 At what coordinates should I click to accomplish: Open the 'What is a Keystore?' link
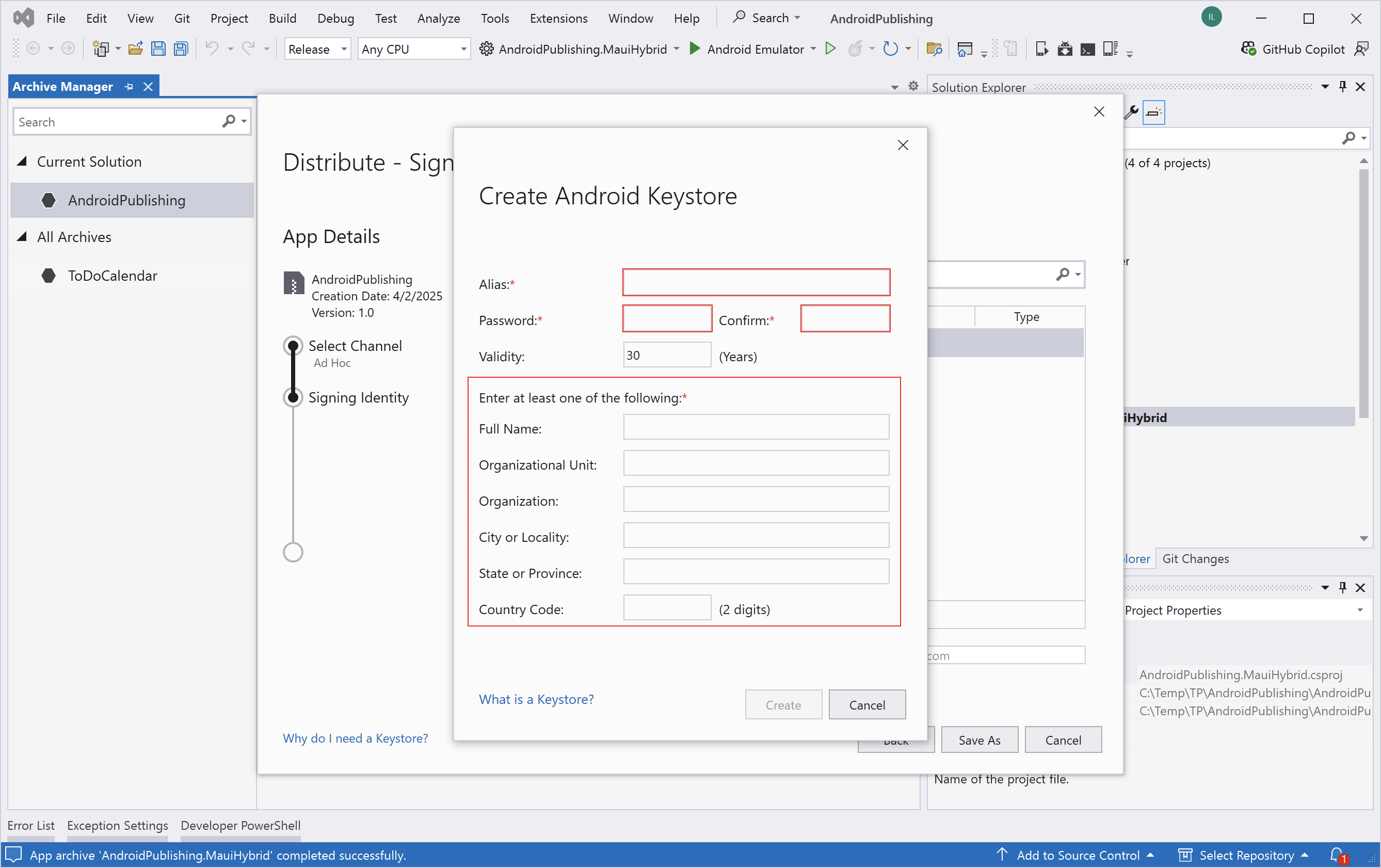536,699
